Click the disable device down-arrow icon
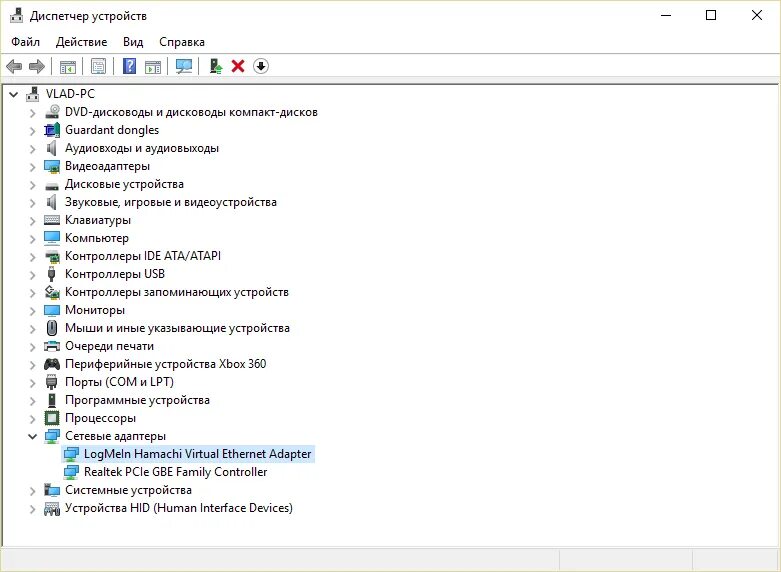The height and width of the screenshot is (572, 781). (261, 66)
